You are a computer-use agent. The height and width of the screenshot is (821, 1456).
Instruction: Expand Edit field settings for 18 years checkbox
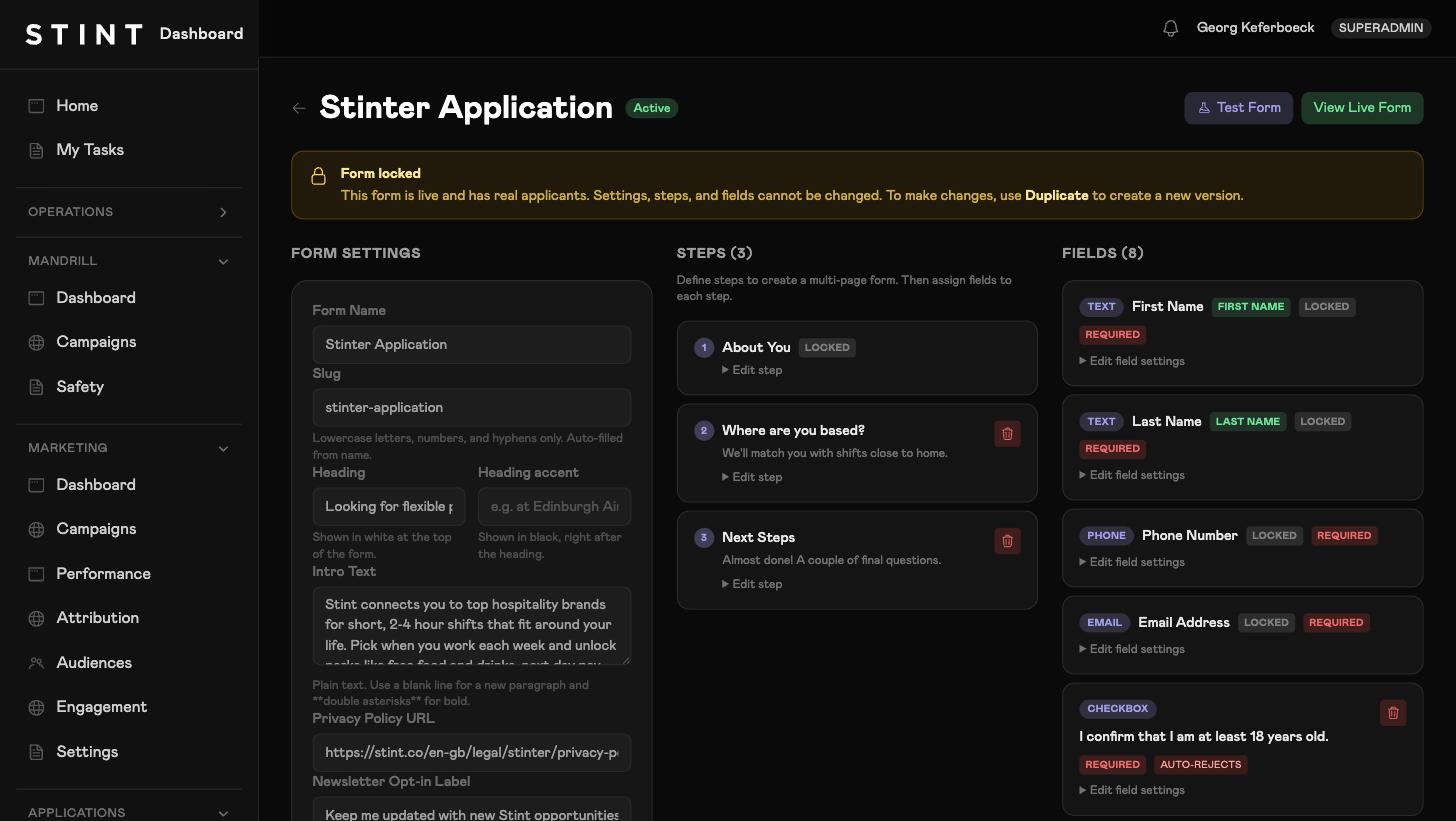1132,790
